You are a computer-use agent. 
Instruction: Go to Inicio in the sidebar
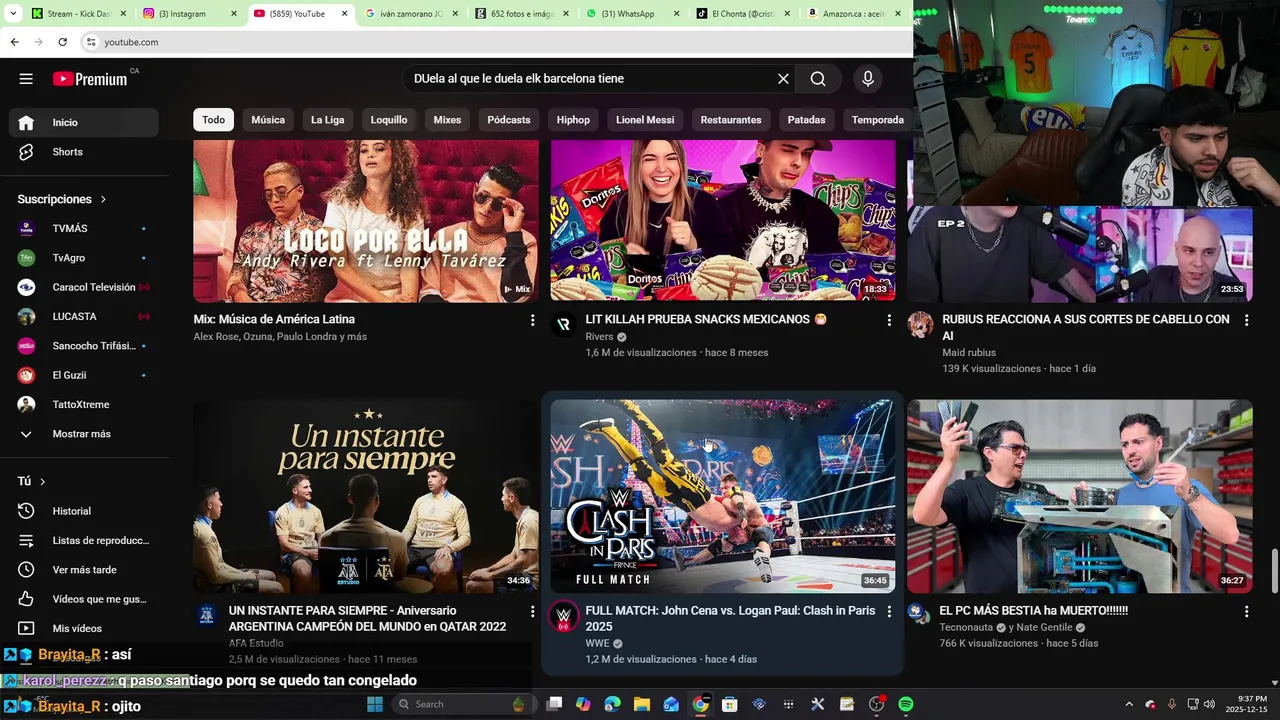(84, 122)
